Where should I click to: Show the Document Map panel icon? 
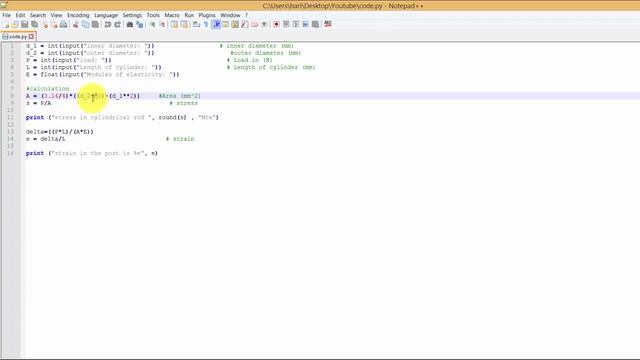click(235, 24)
